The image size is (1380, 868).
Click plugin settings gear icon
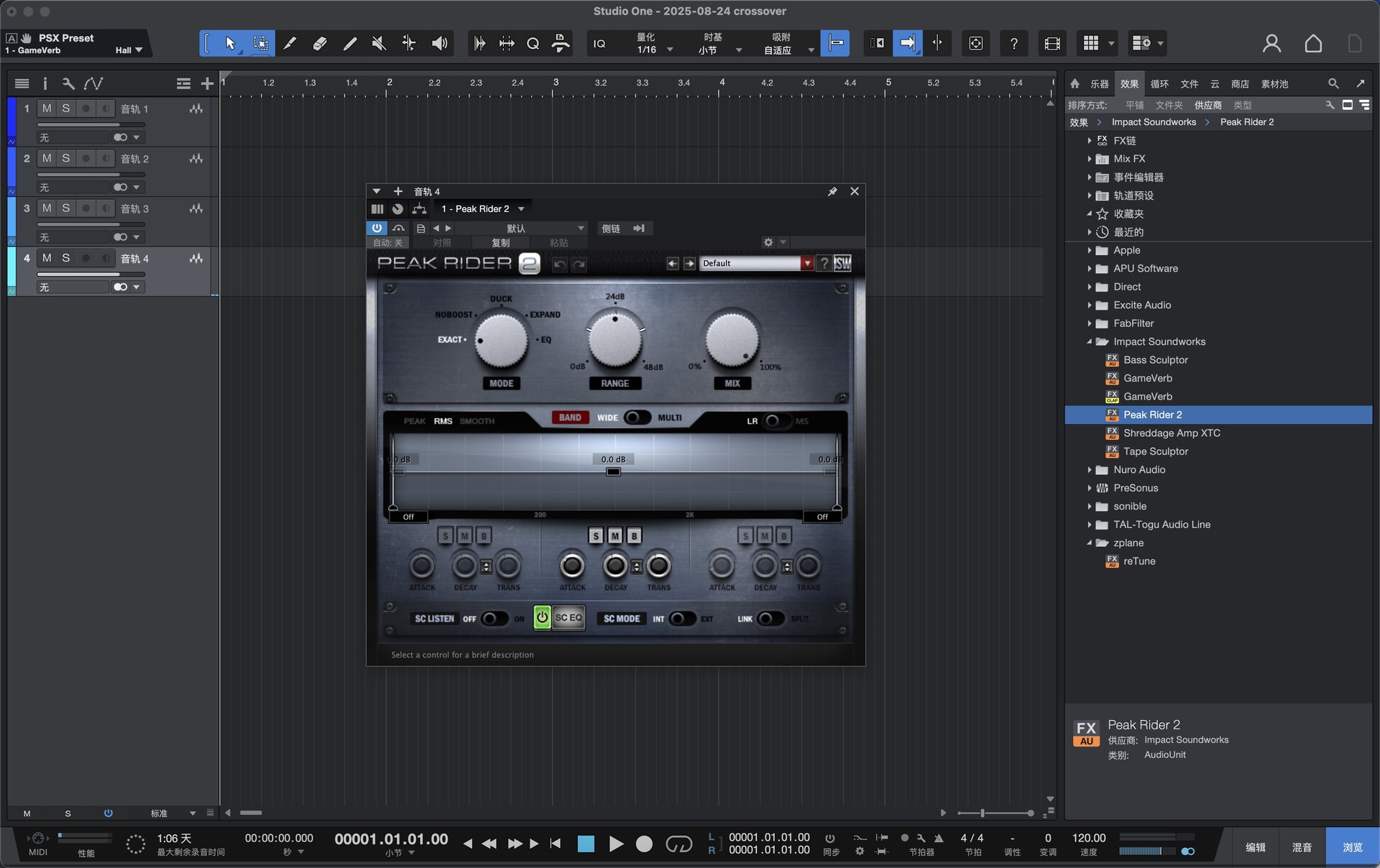coord(768,243)
